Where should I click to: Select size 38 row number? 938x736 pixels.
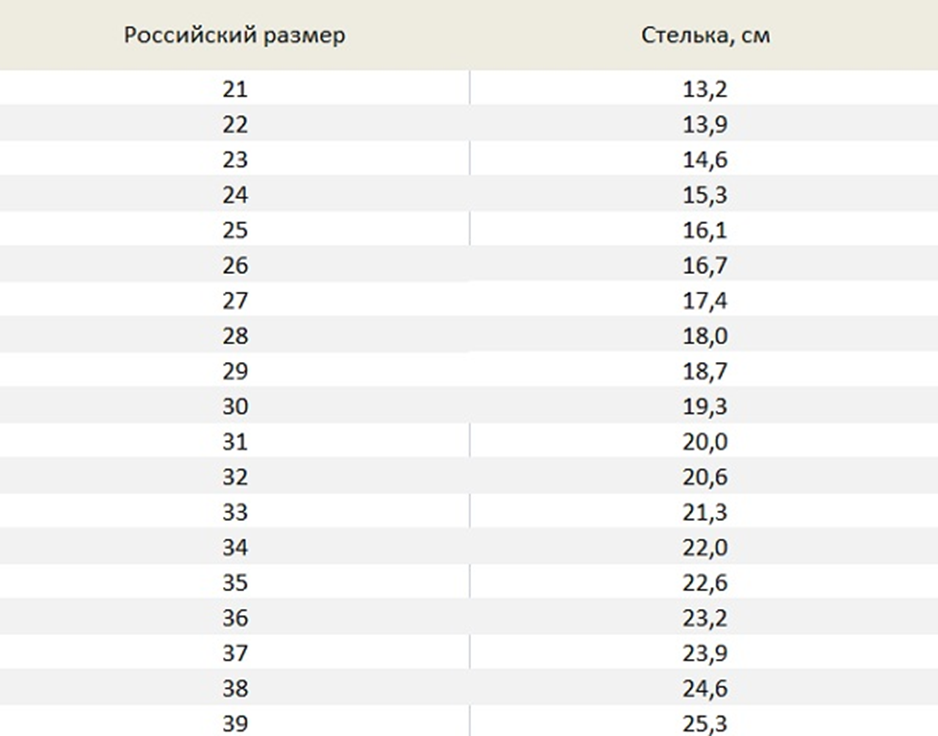click(234, 688)
